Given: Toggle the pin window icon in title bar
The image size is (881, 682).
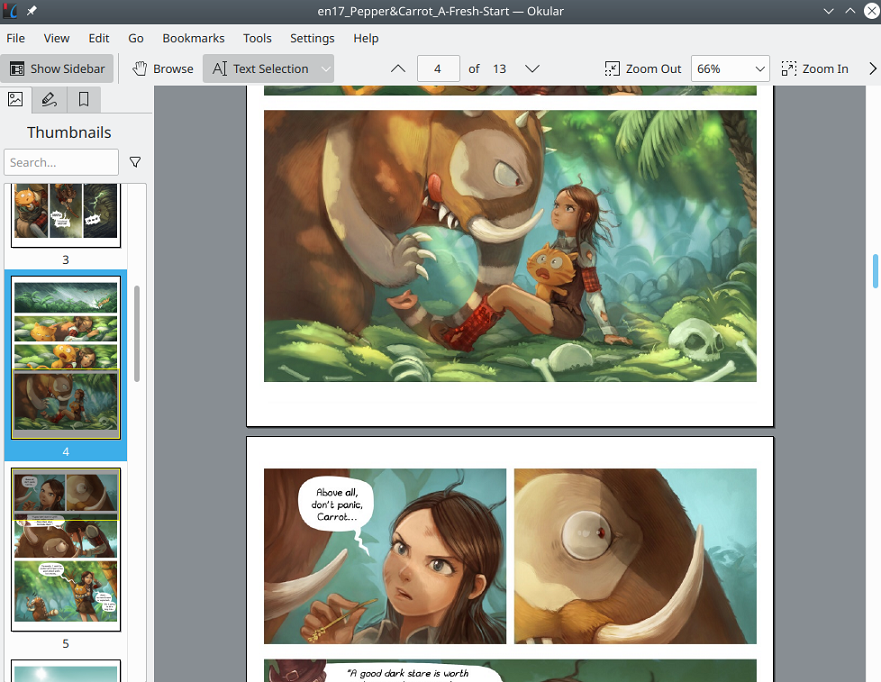Looking at the screenshot, I should point(31,11).
